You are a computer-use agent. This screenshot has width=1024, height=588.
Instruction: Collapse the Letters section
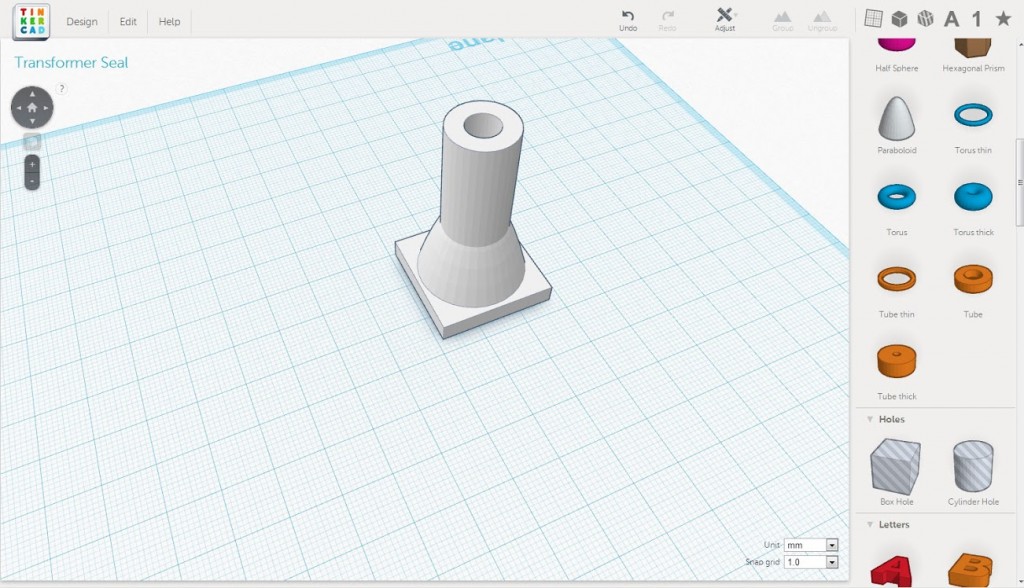pyautogui.click(x=869, y=524)
